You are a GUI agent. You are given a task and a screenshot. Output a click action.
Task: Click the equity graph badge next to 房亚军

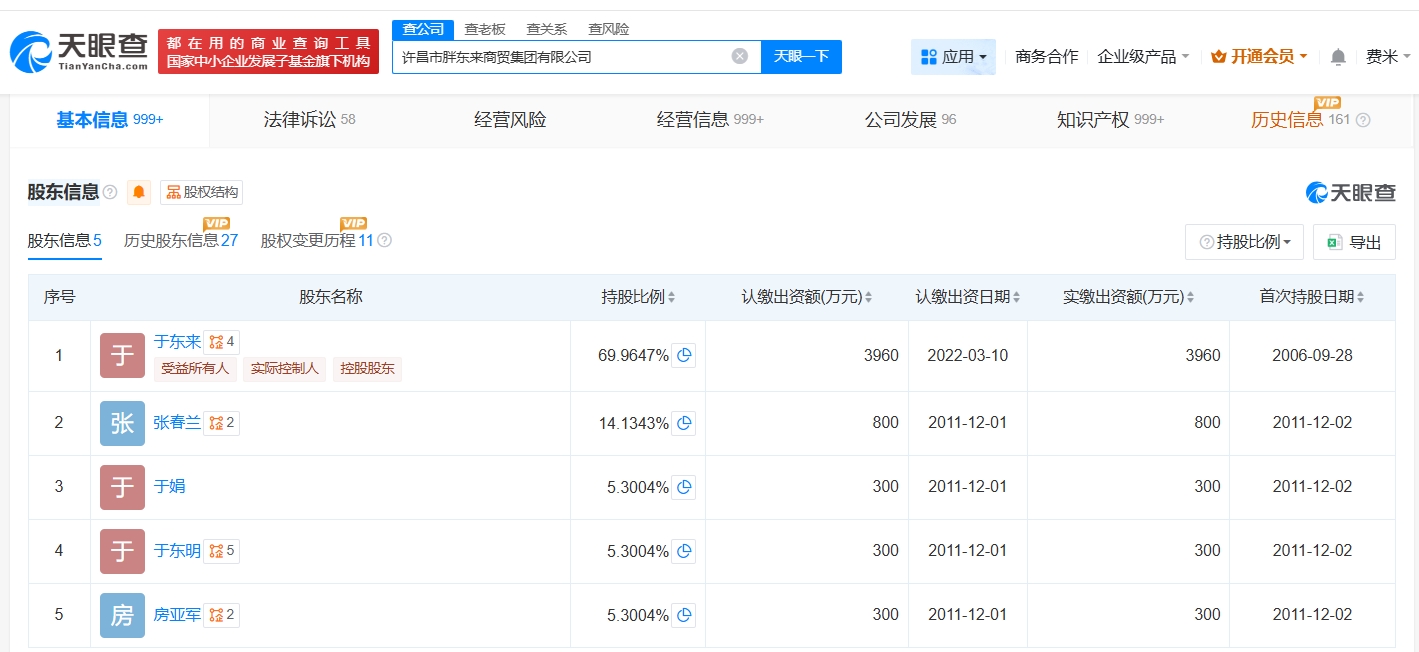(x=221, y=615)
